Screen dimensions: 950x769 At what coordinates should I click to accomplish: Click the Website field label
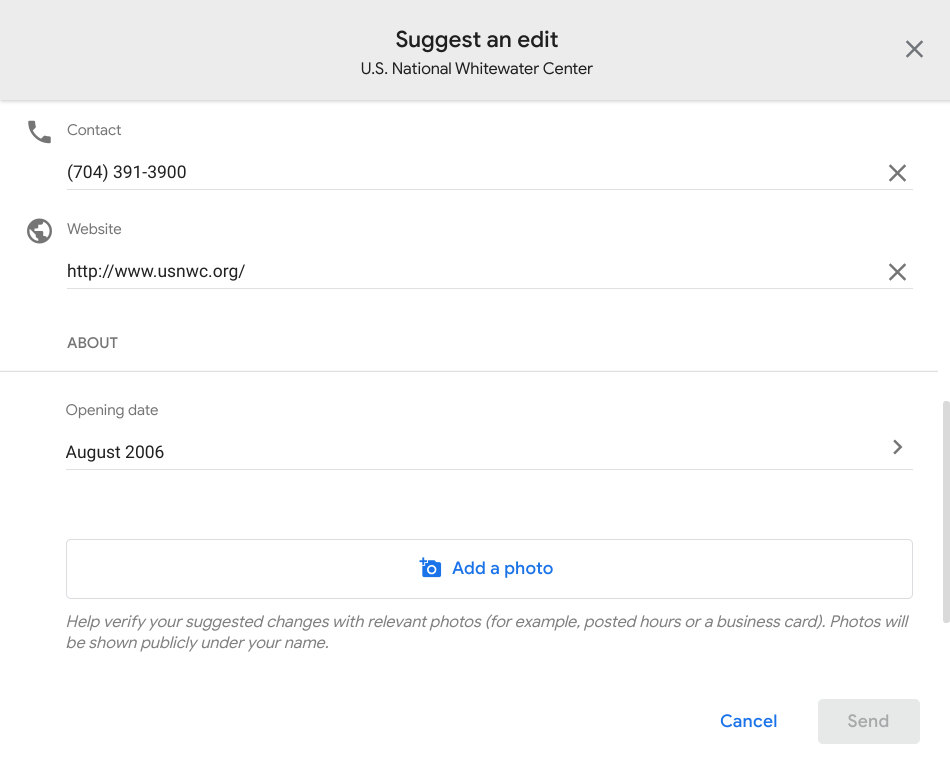pyautogui.click(x=94, y=229)
